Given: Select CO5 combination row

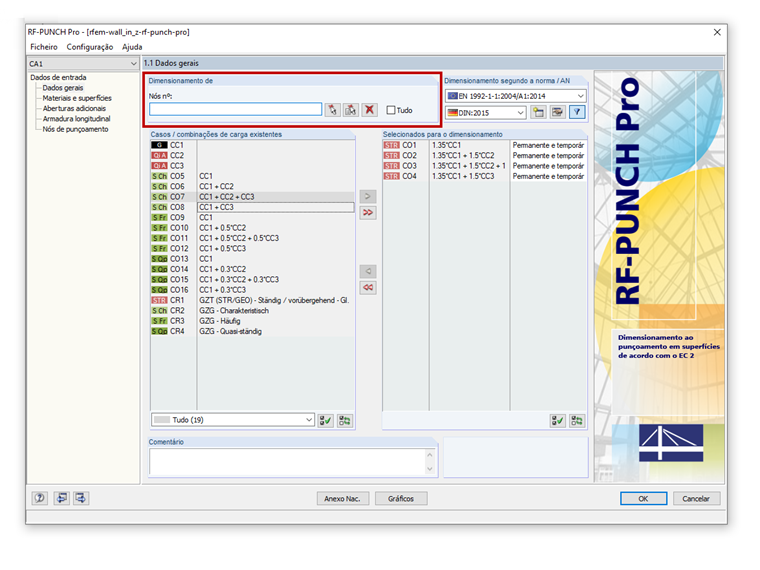Looking at the screenshot, I should click(252, 176).
